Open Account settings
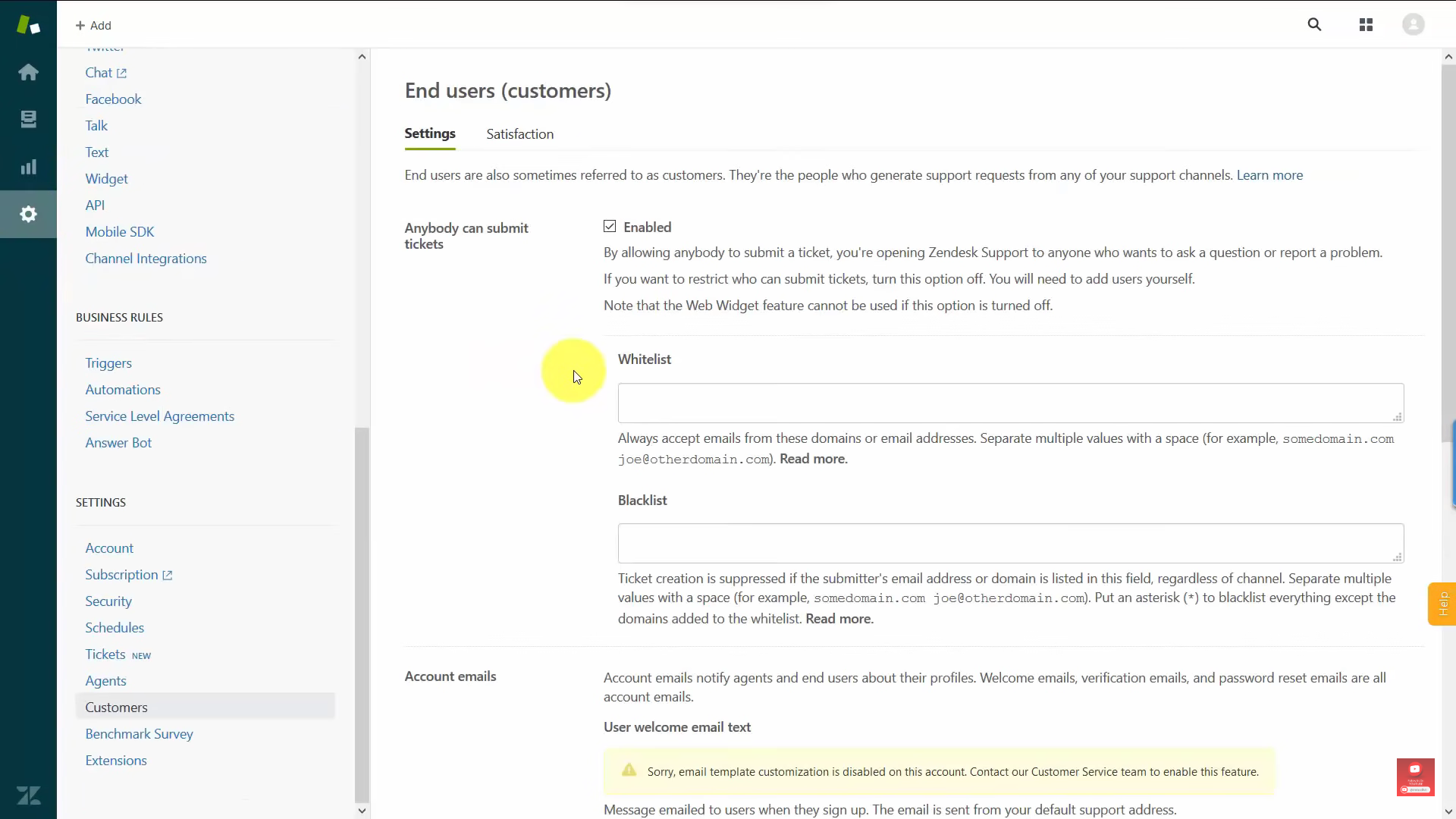 [109, 548]
